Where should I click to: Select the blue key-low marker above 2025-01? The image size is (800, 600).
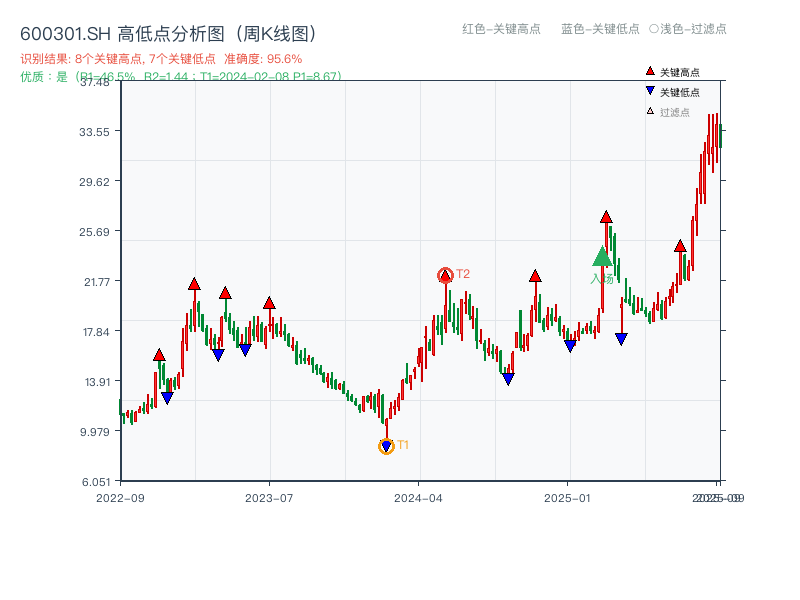click(570, 346)
